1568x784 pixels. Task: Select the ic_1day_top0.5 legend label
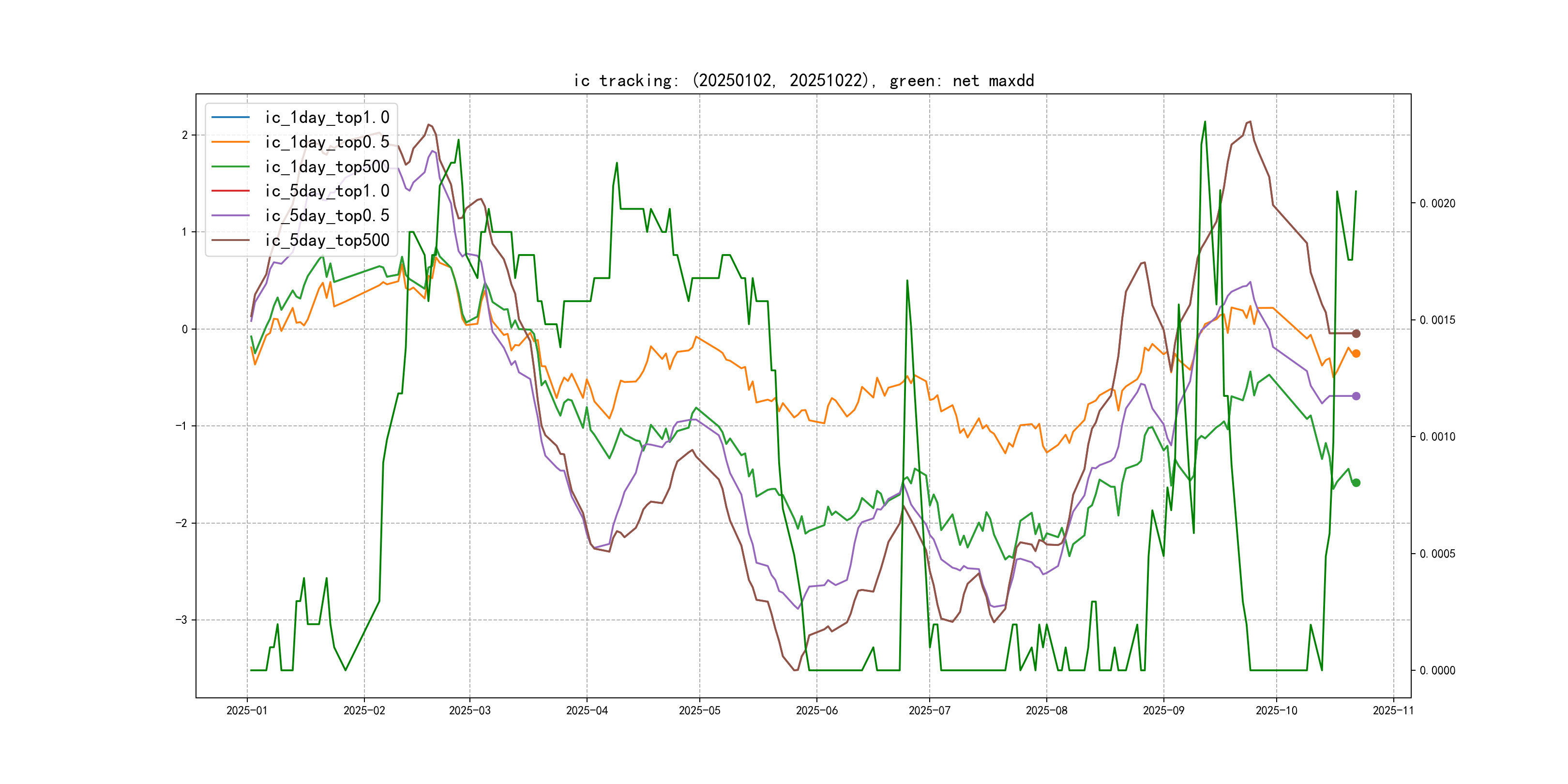pyautogui.click(x=327, y=142)
